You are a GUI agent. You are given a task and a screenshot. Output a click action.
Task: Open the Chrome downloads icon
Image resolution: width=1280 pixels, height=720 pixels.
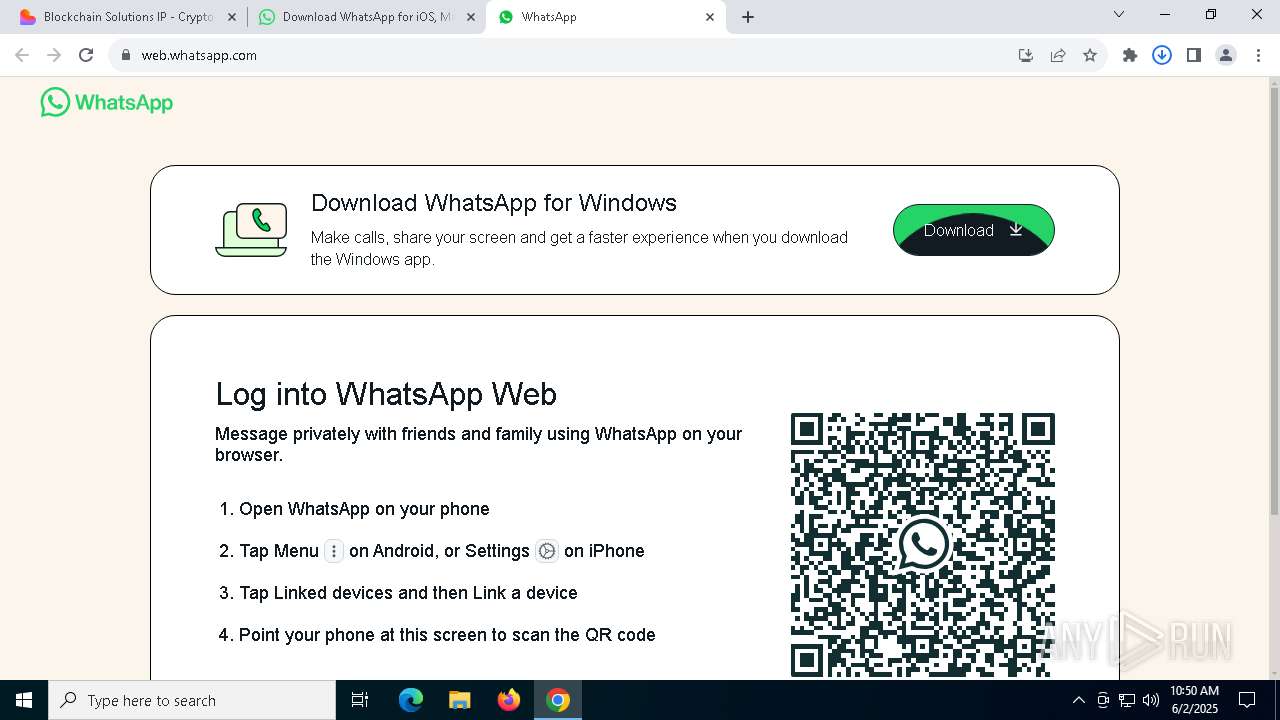[x=1162, y=55]
